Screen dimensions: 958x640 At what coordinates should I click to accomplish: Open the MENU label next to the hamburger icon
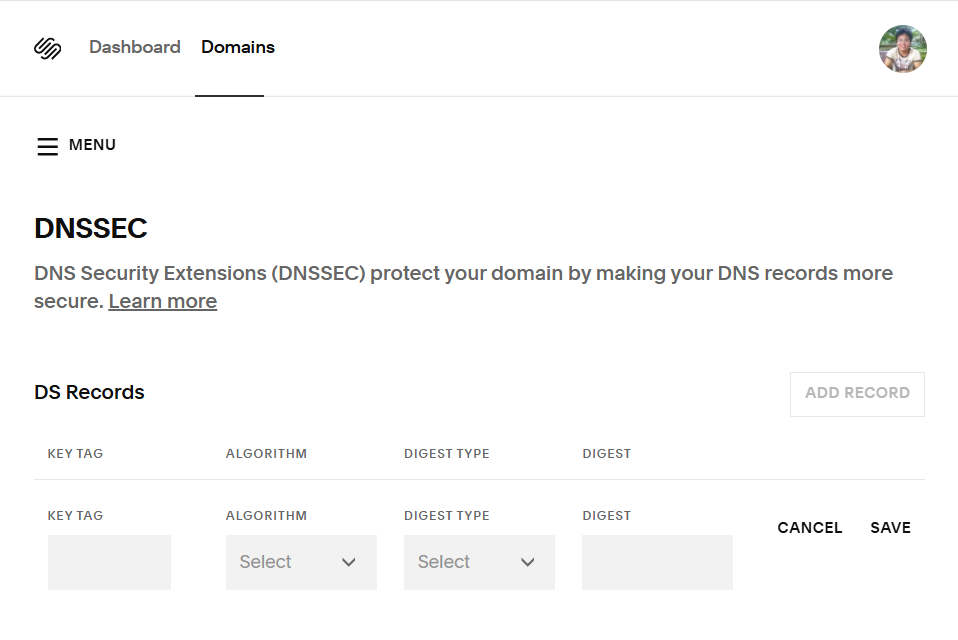(x=92, y=145)
